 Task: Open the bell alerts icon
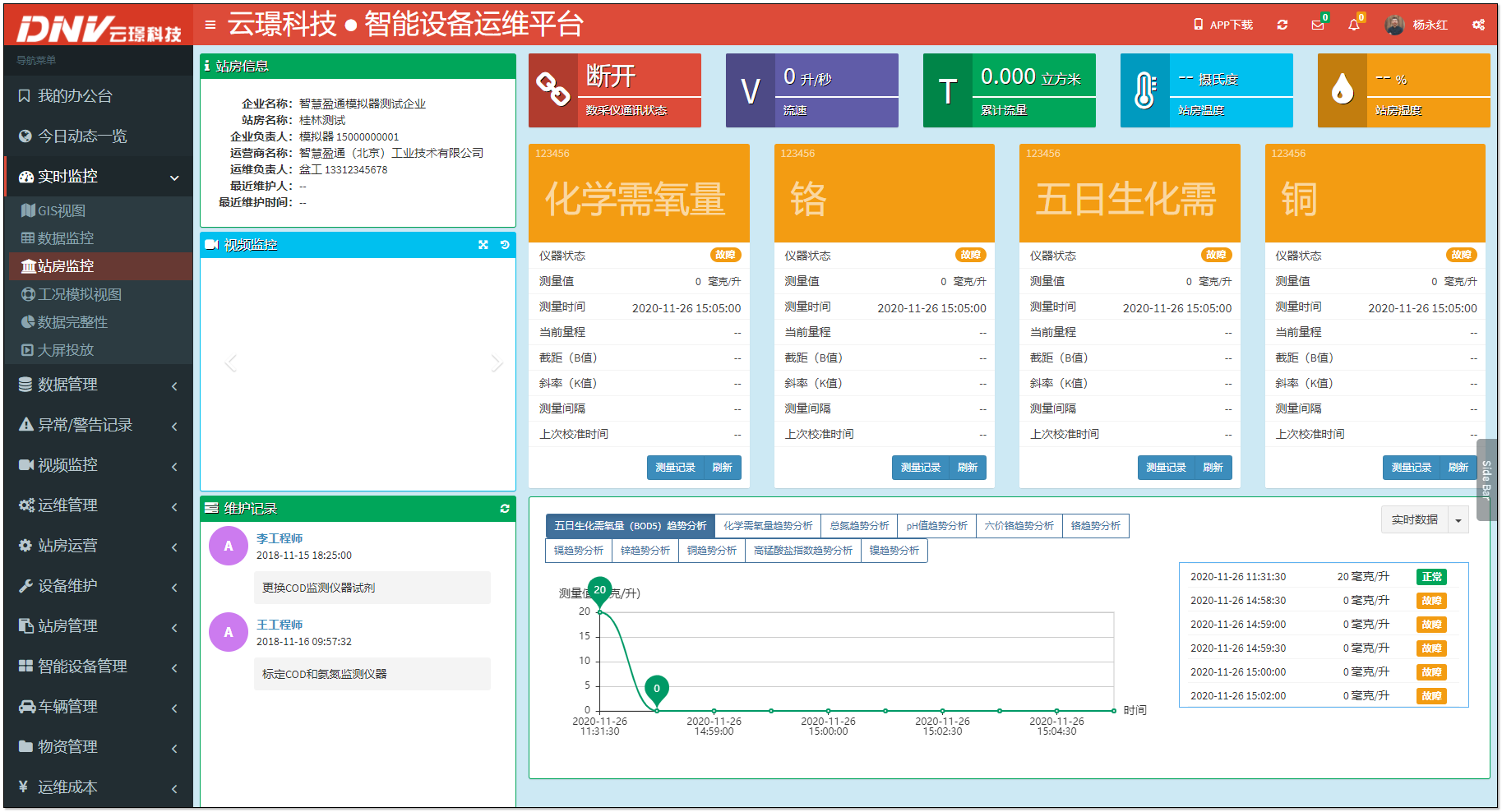1354,25
